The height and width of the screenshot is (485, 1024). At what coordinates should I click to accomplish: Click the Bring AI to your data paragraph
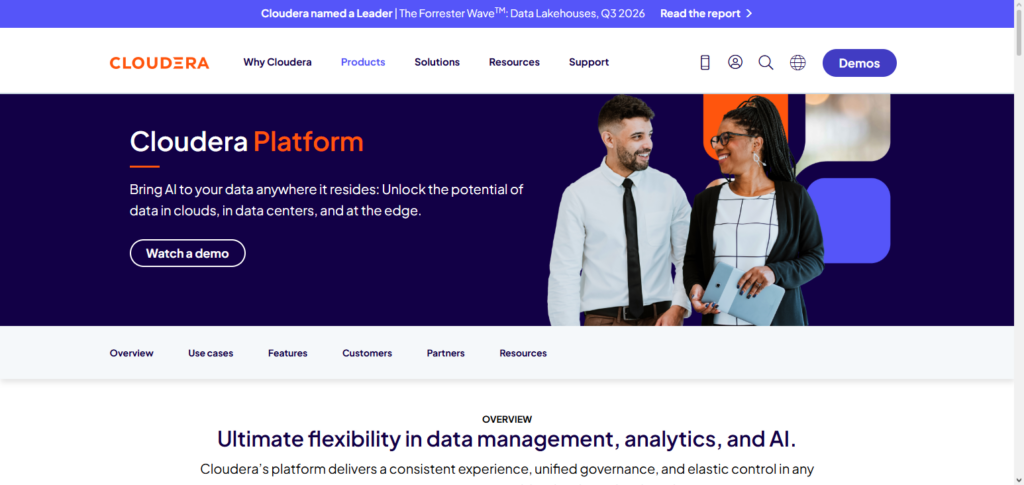(327, 200)
